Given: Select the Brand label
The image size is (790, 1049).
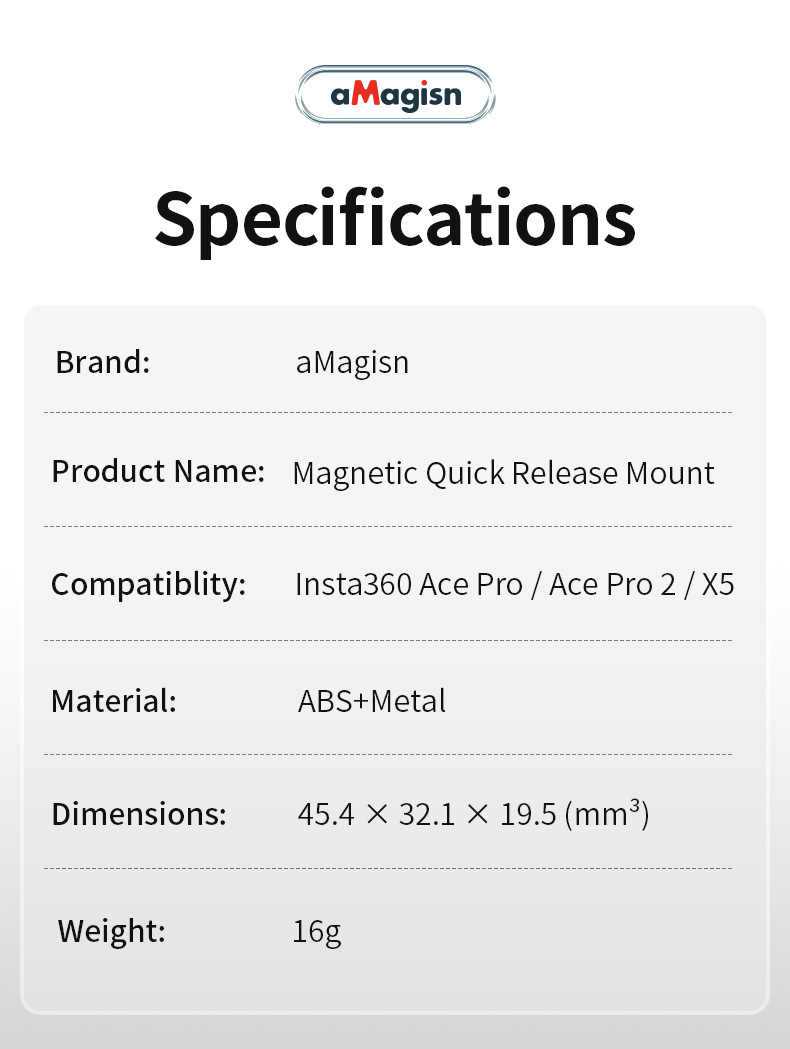Looking at the screenshot, I should 102,362.
